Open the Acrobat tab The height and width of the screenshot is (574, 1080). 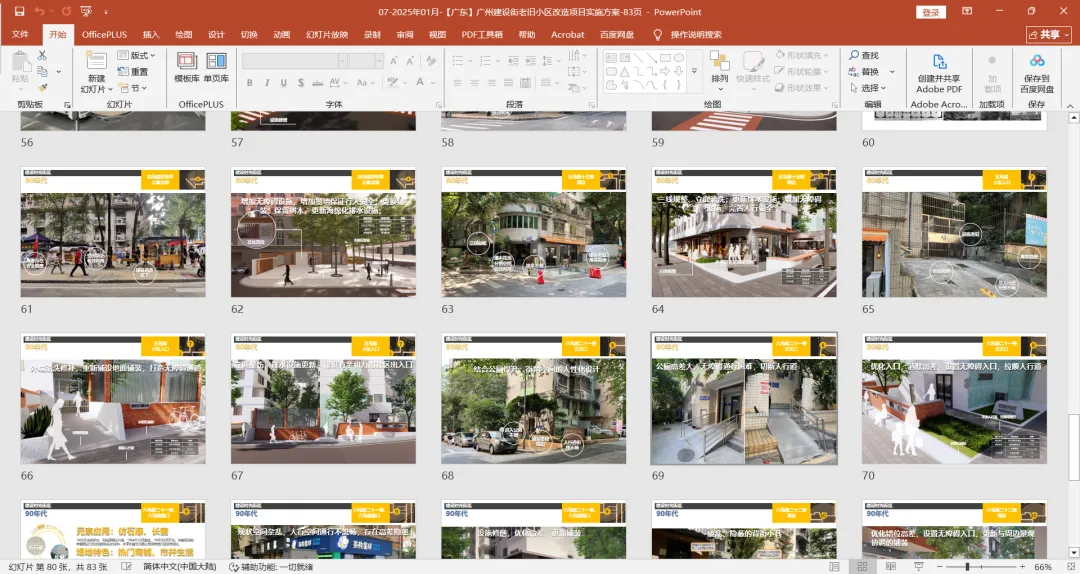tap(568, 34)
